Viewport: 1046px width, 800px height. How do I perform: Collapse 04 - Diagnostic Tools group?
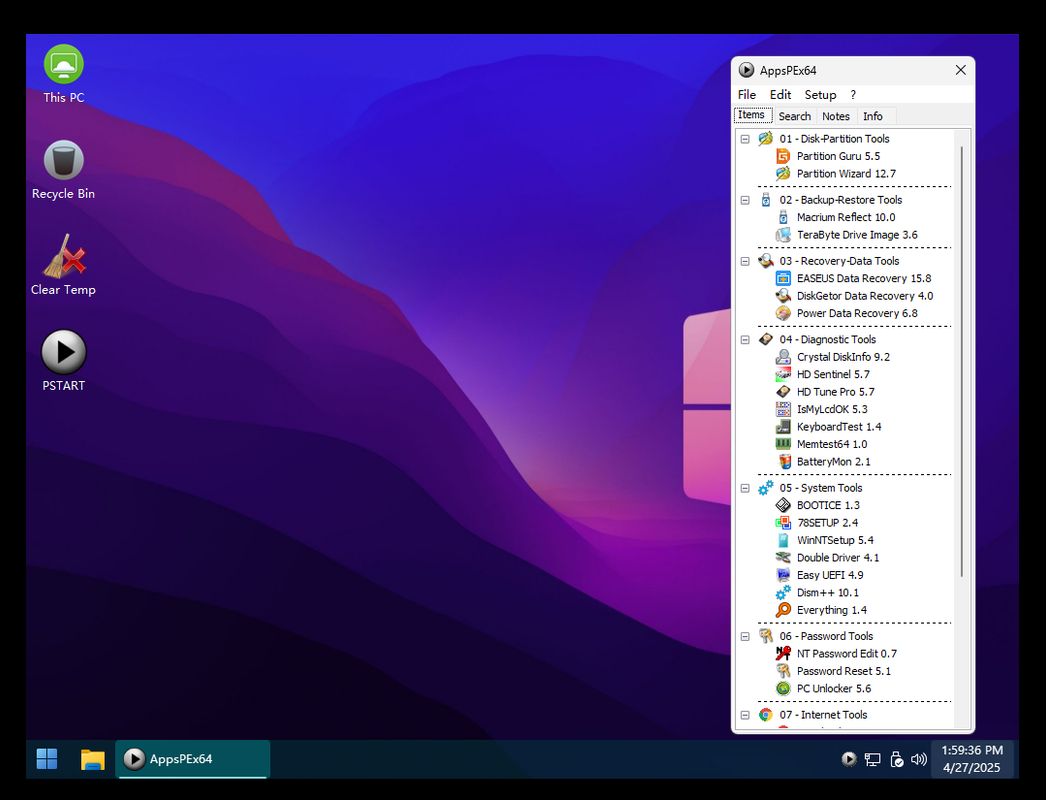(x=745, y=340)
